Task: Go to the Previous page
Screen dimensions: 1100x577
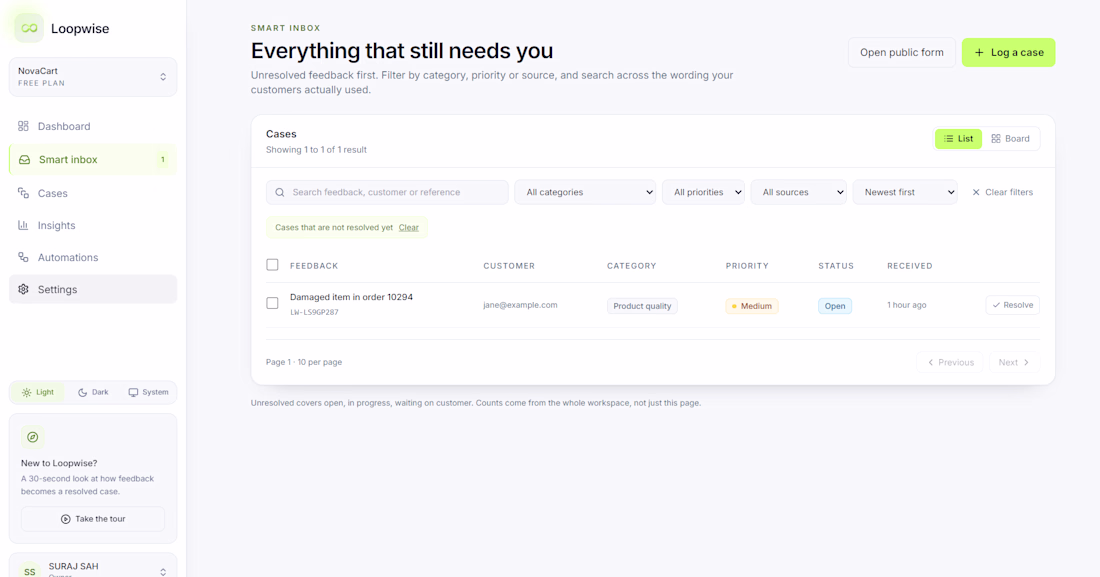Action: [x=950, y=362]
